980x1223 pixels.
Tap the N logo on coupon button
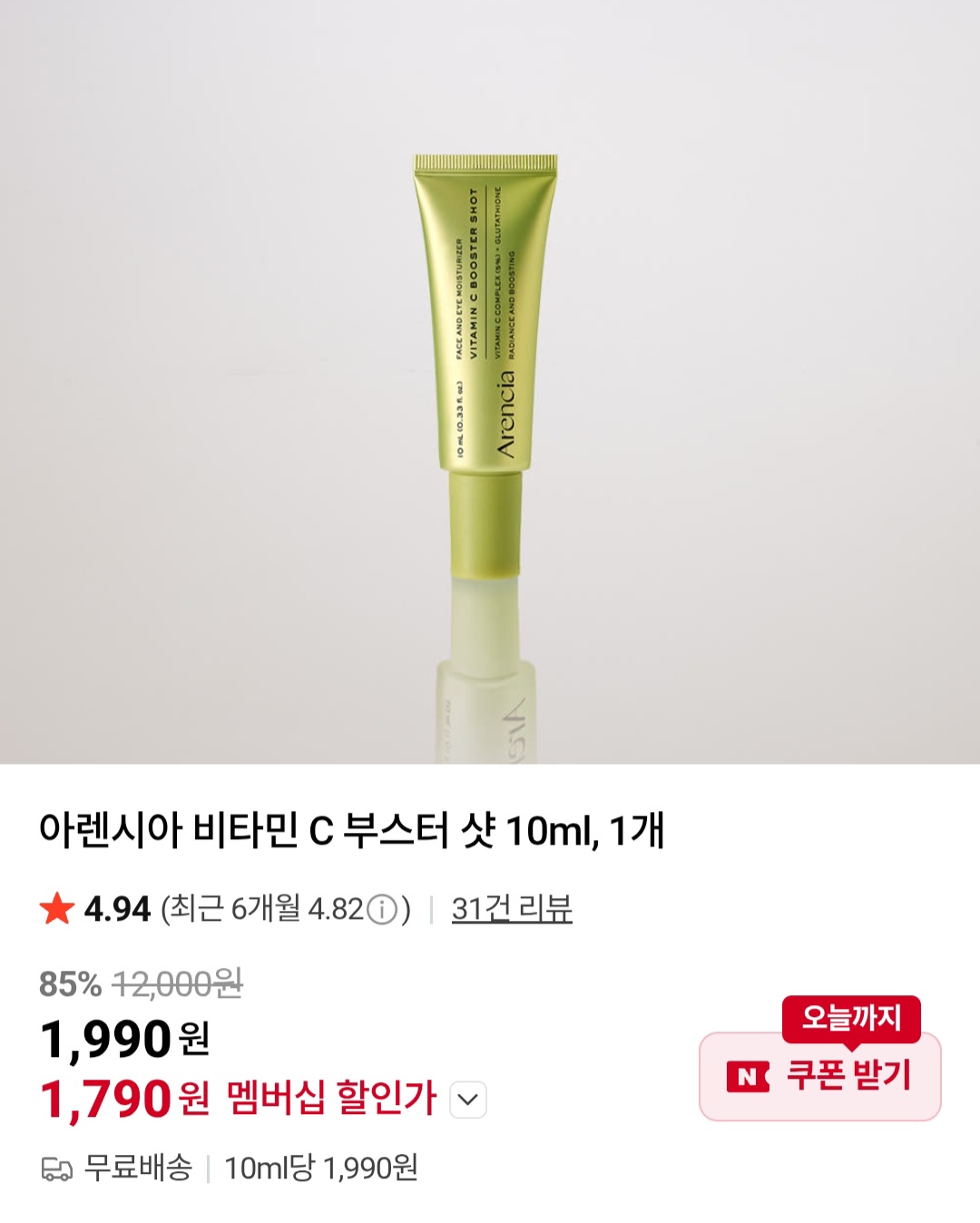coord(748,1077)
